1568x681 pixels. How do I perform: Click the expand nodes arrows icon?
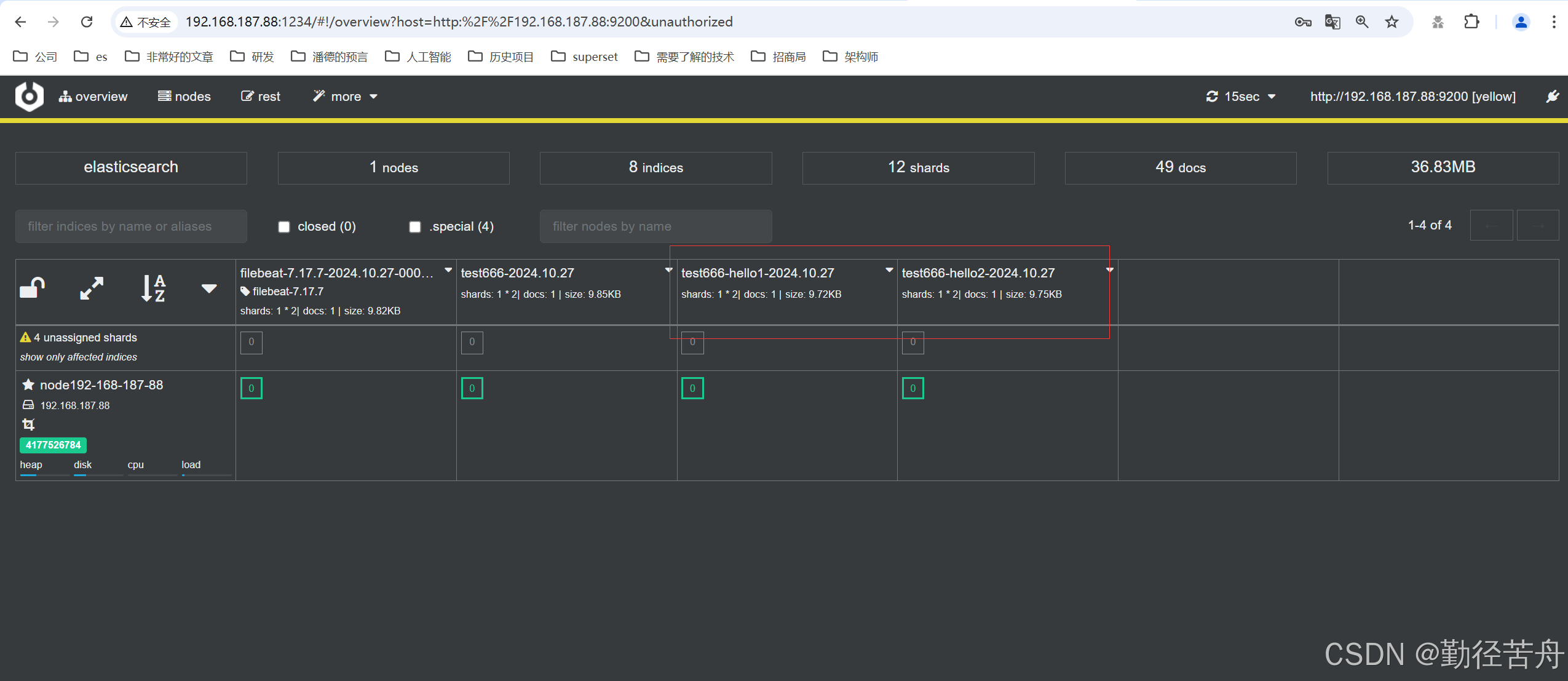(92, 287)
